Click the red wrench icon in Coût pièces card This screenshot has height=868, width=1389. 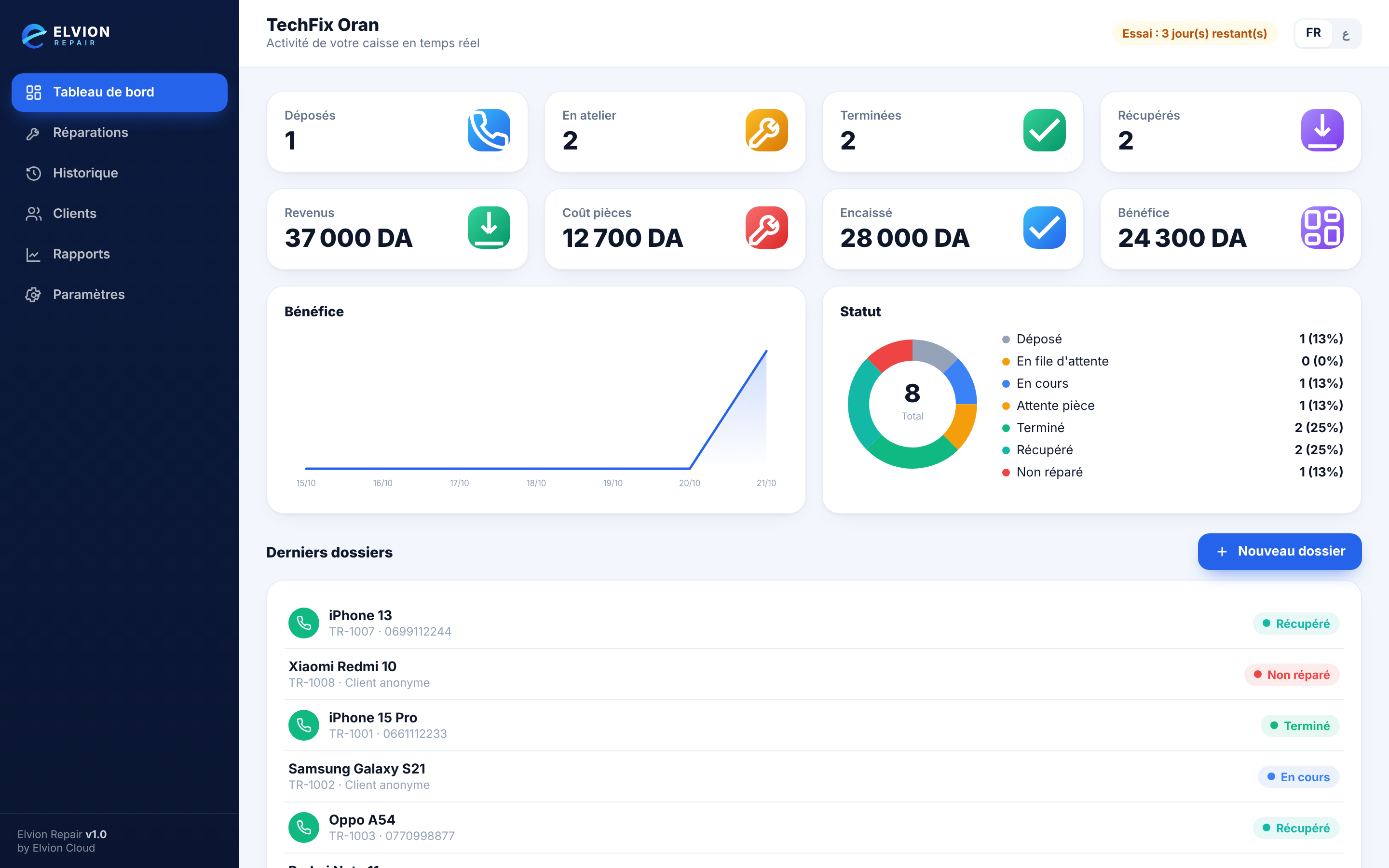766,228
